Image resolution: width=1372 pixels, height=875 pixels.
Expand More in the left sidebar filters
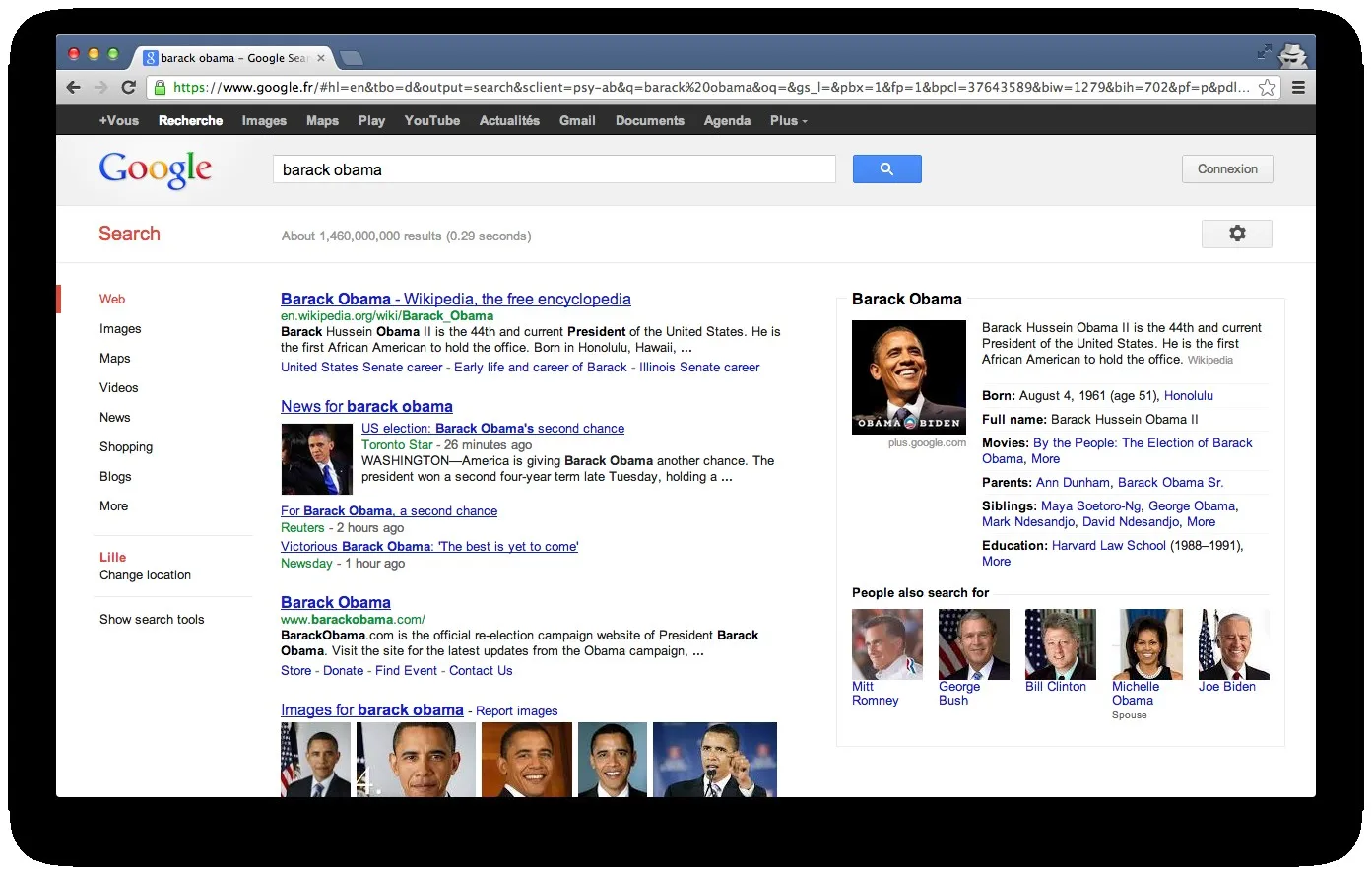[113, 505]
